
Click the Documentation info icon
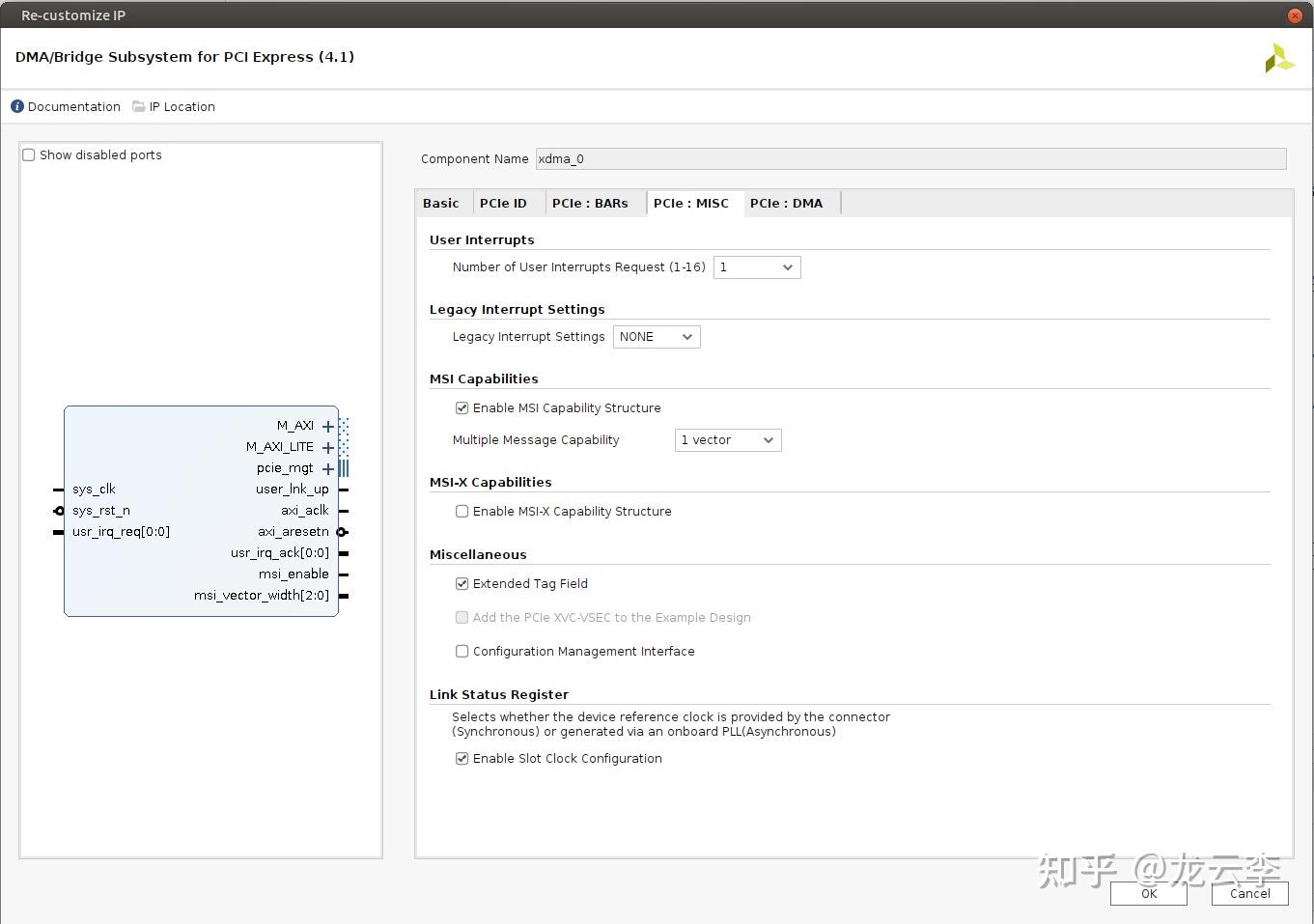[16, 106]
